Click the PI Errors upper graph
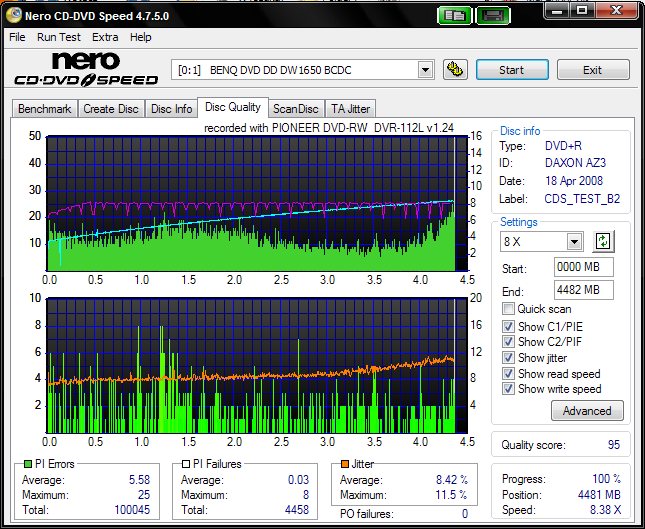Image resolution: width=645 pixels, height=529 pixels. pyautogui.click(x=258, y=203)
